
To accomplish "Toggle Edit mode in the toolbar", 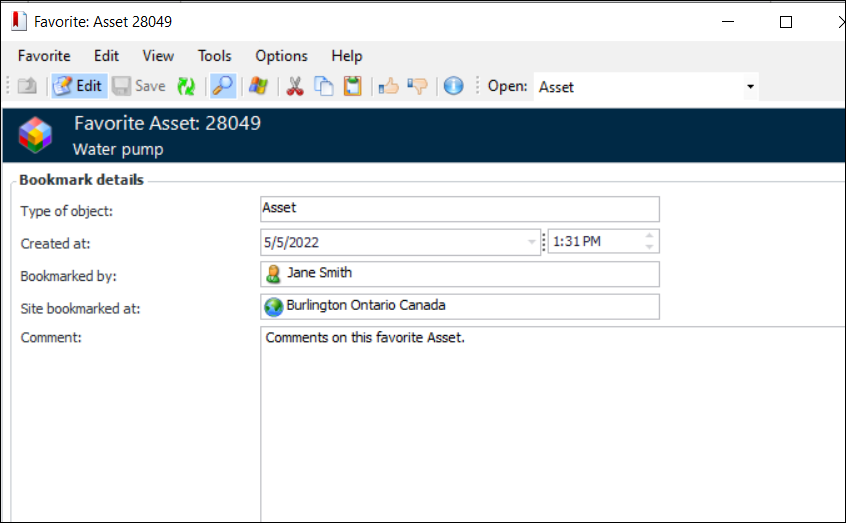I will click(x=78, y=86).
